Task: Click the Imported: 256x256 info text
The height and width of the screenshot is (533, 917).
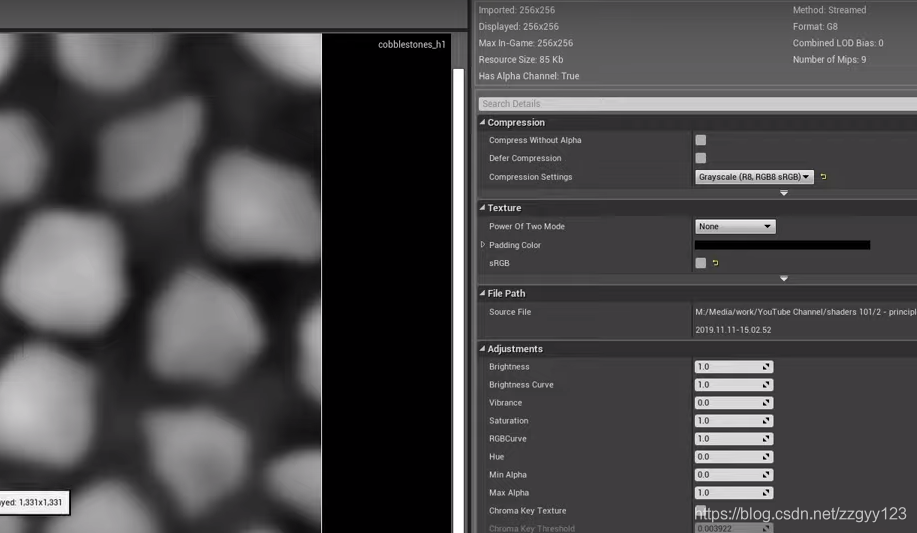Action: (516, 10)
